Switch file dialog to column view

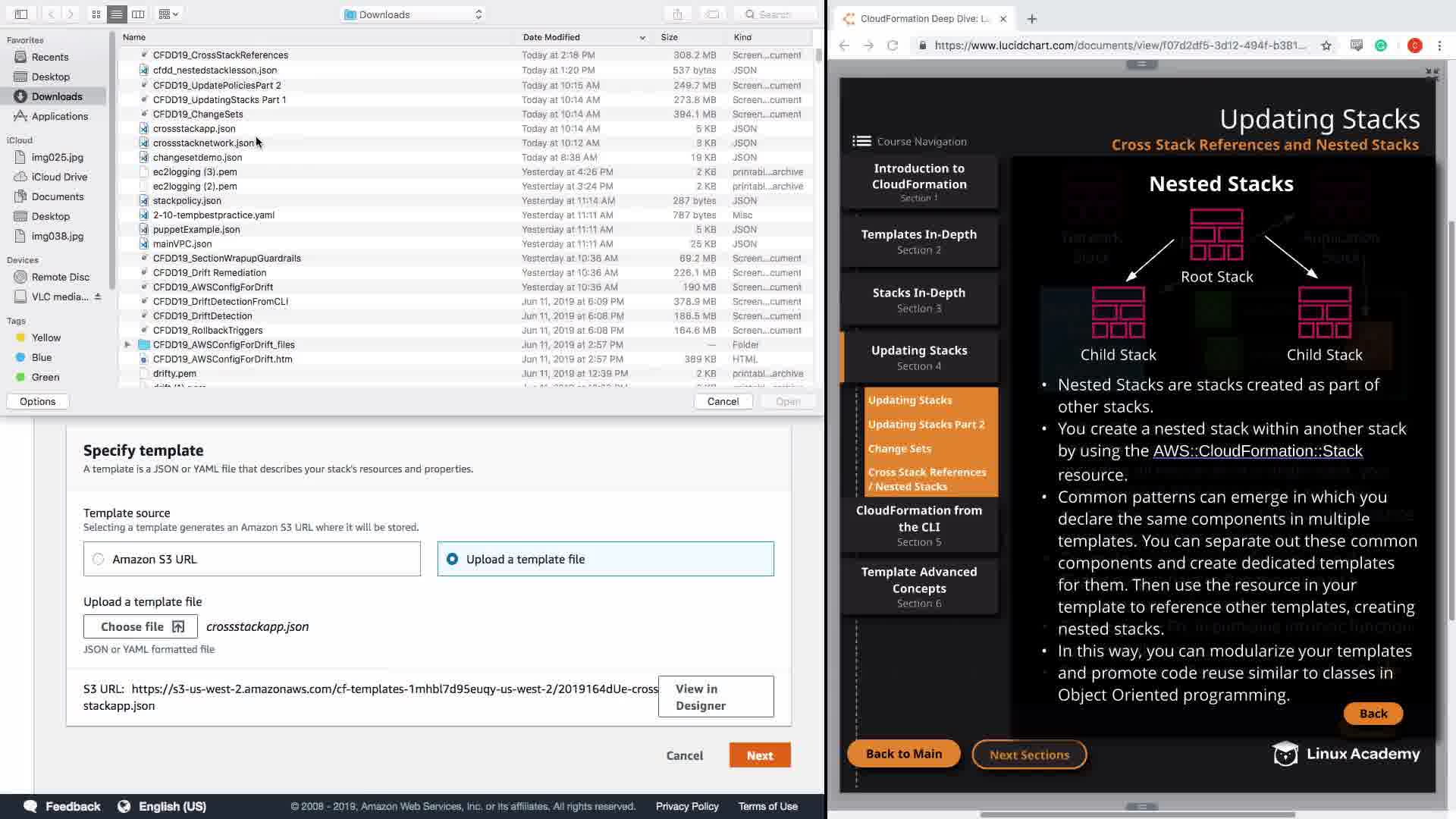coord(138,14)
